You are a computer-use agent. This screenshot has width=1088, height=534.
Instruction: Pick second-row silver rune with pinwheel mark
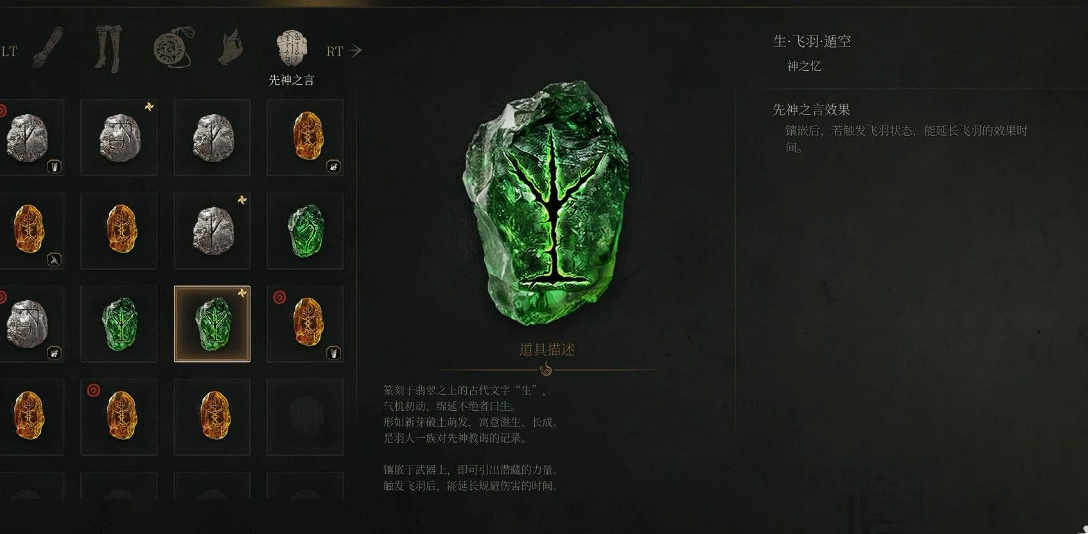tap(212, 231)
